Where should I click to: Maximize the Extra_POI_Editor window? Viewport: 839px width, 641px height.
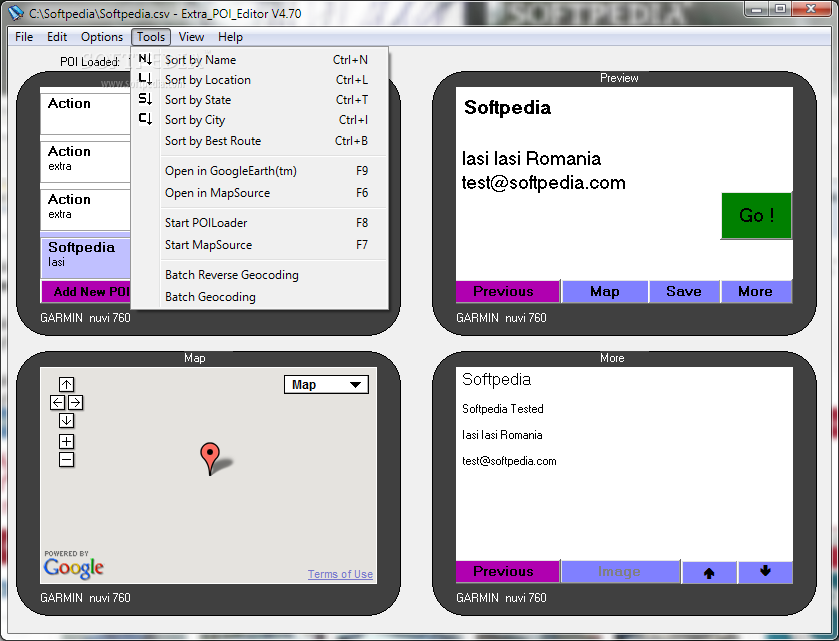pyautogui.click(x=780, y=9)
